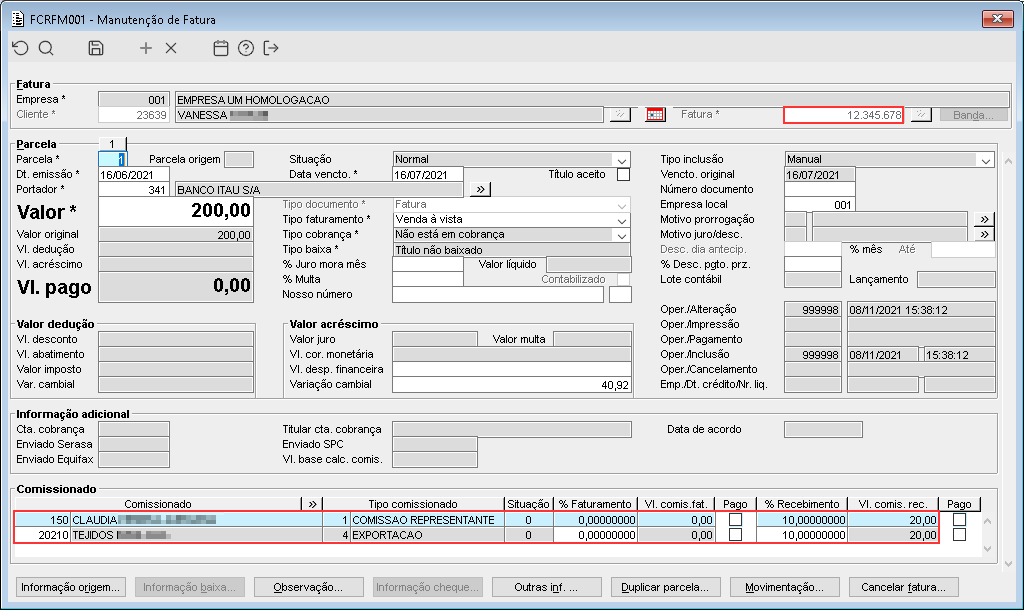Image resolution: width=1024 pixels, height=610 pixels.
Task: Click the Valor field showing 200,00
Action: pyautogui.click(x=176, y=211)
